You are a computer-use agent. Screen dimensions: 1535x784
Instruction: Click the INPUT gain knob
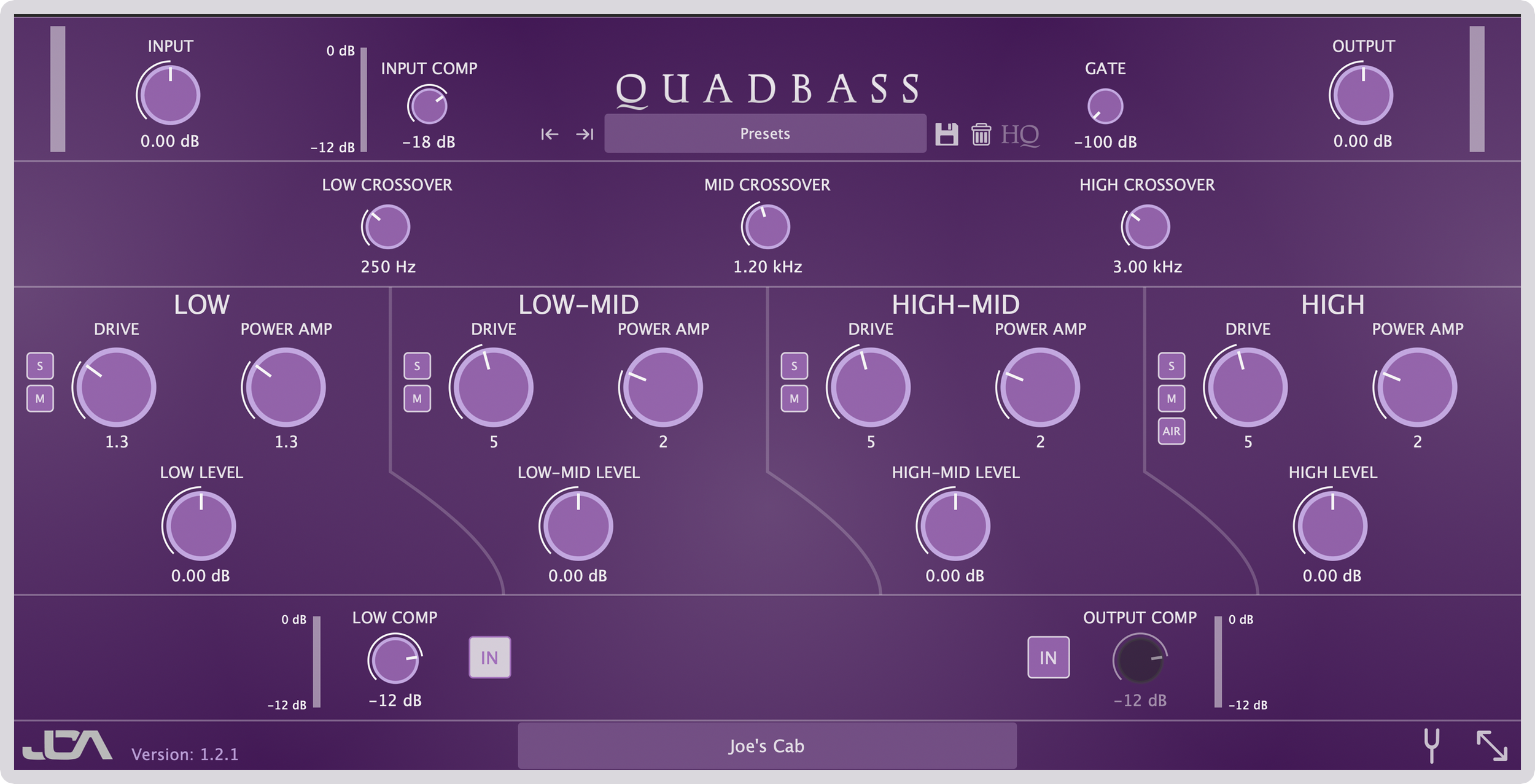tap(169, 95)
